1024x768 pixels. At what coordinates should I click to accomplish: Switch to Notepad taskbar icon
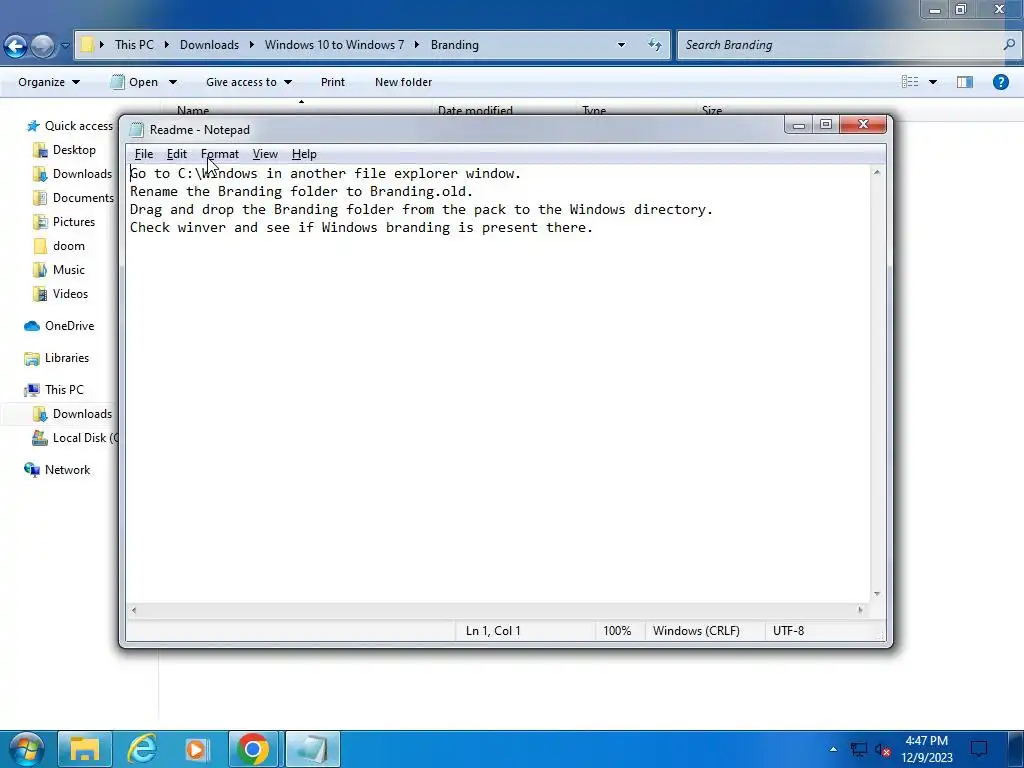[313, 749]
